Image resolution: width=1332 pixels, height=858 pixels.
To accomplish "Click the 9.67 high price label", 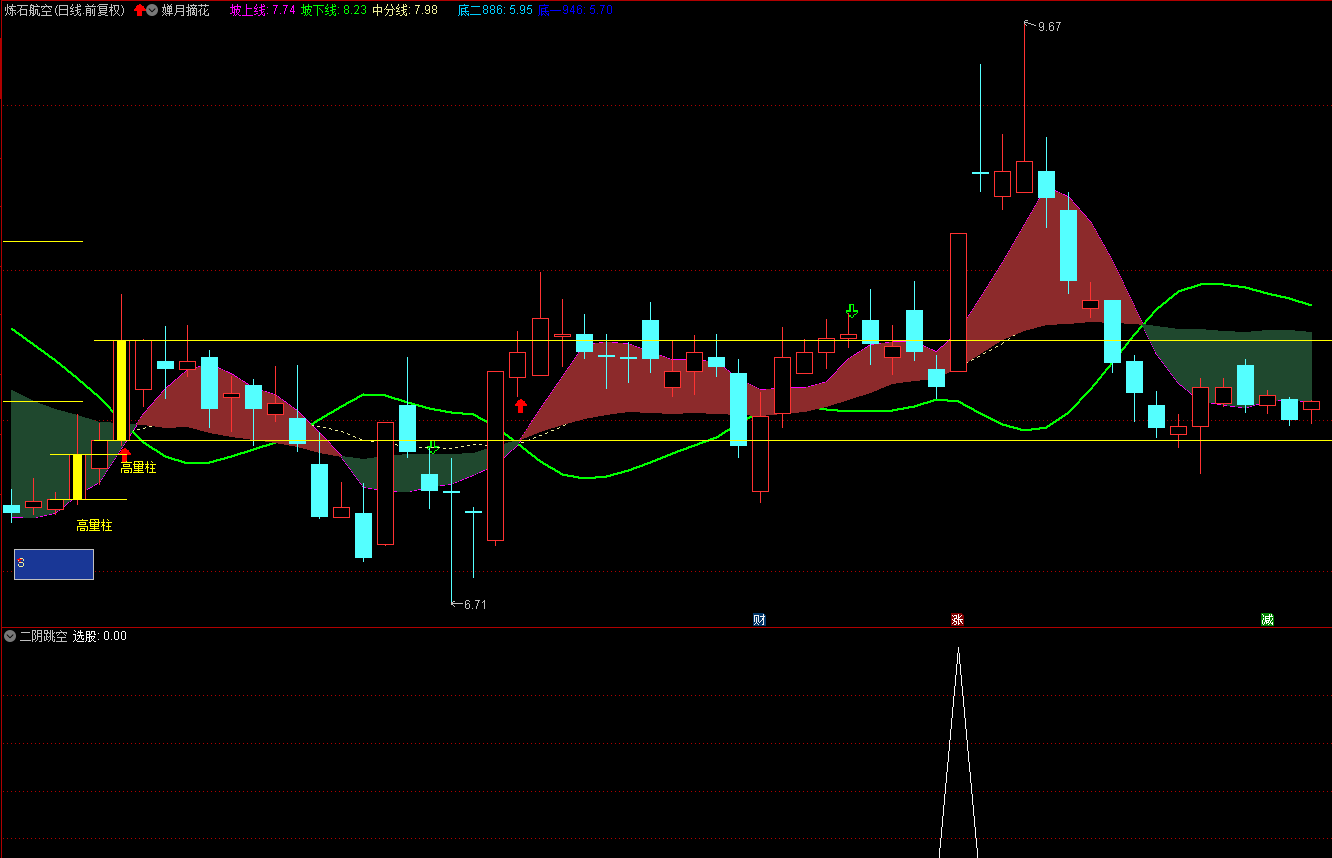I will (x=1049, y=27).
